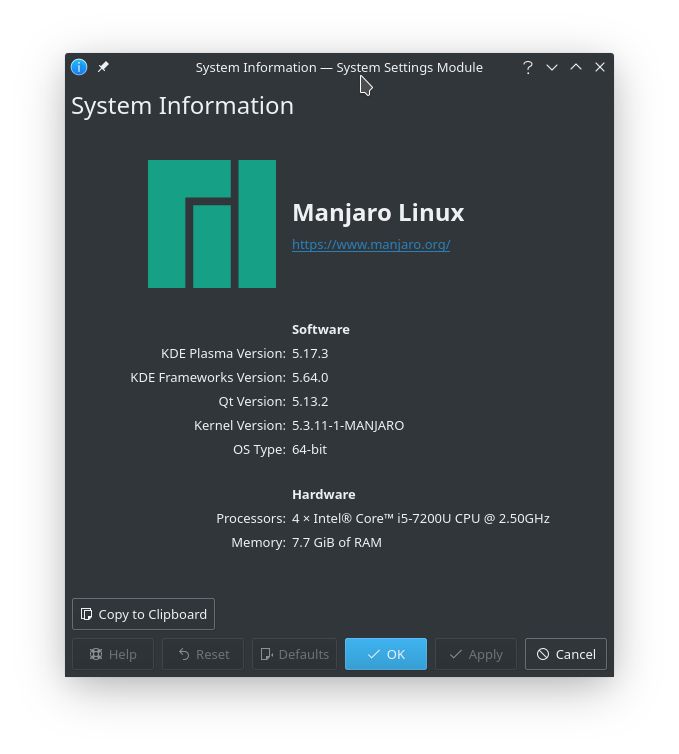Dismiss the dialog with Cancel
Screen dimensions: 679x754
566,654
